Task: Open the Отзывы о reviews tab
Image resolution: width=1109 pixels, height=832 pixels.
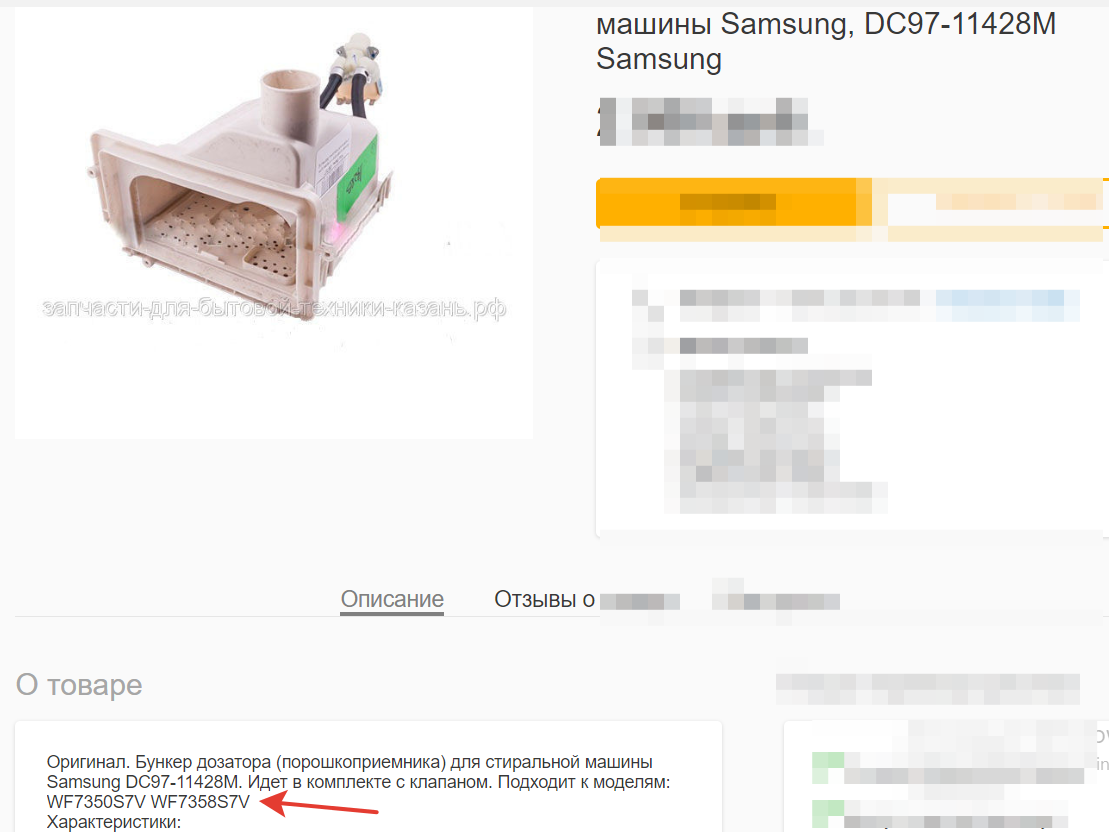Action: coord(544,599)
